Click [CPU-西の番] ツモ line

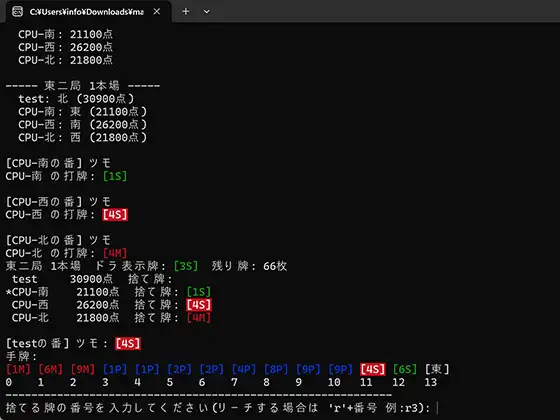(59, 202)
